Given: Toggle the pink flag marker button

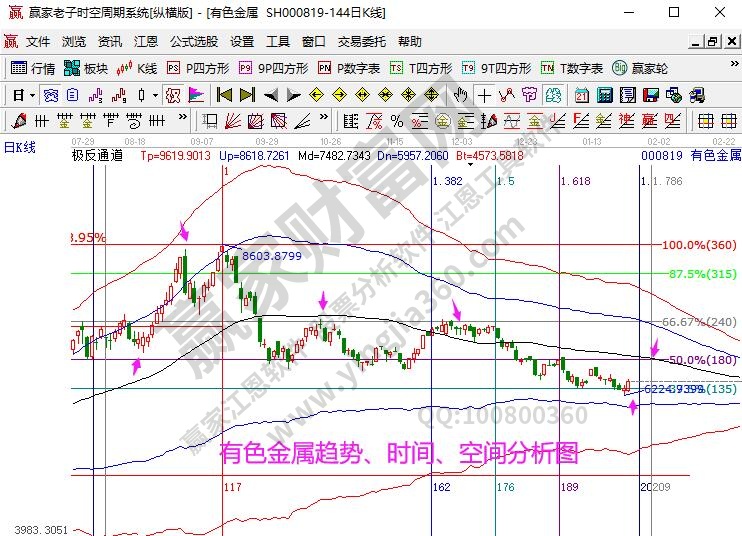Looking at the screenshot, I should point(196,95).
